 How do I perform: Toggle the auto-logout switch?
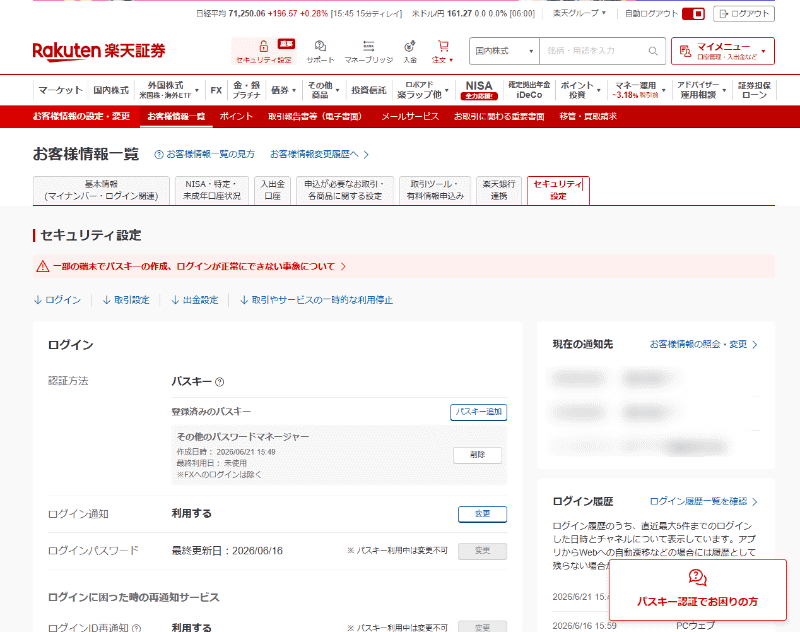[693, 14]
